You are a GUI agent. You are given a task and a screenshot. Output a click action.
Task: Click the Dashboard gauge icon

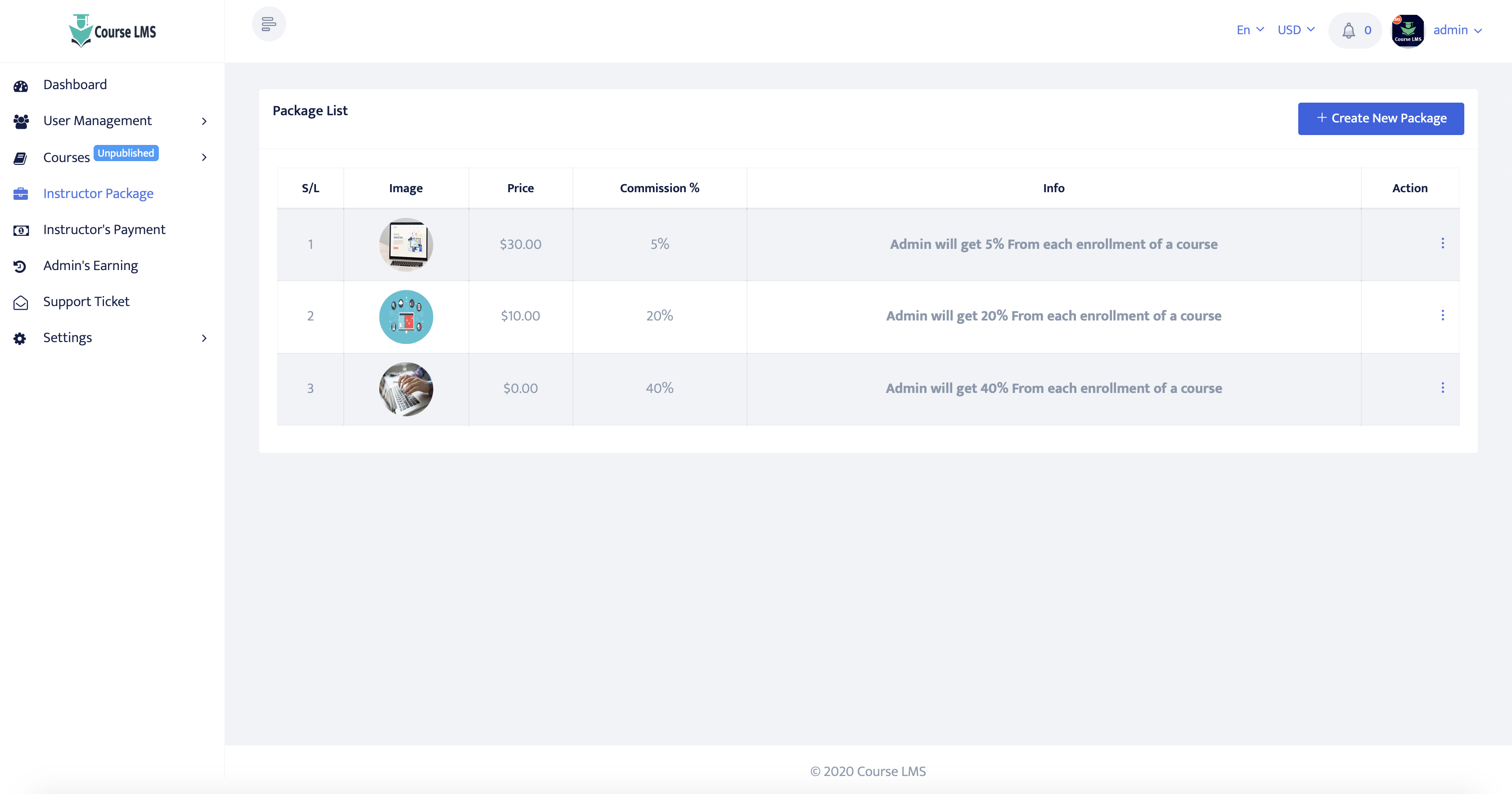point(21,86)
